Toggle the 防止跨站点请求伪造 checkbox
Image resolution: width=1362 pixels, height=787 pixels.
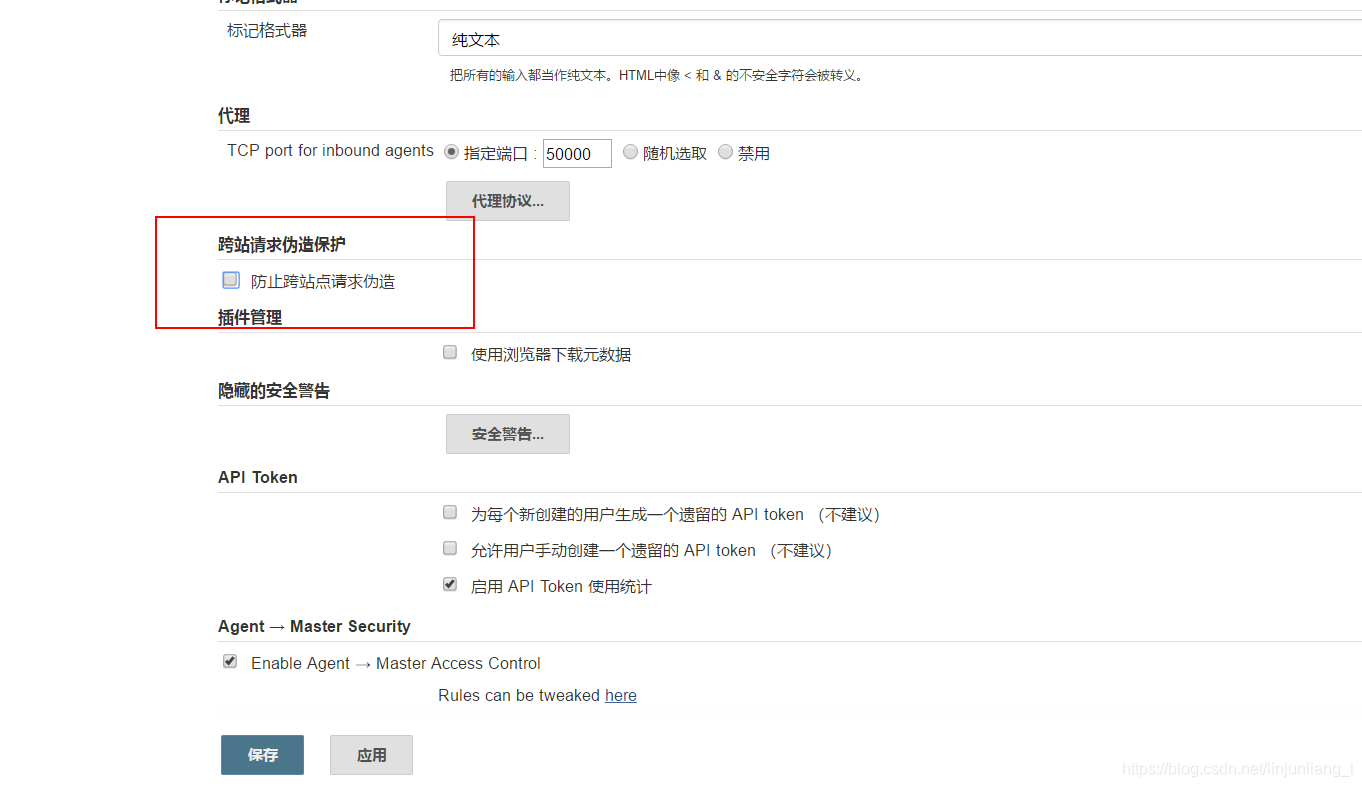[x=231, y=280]
